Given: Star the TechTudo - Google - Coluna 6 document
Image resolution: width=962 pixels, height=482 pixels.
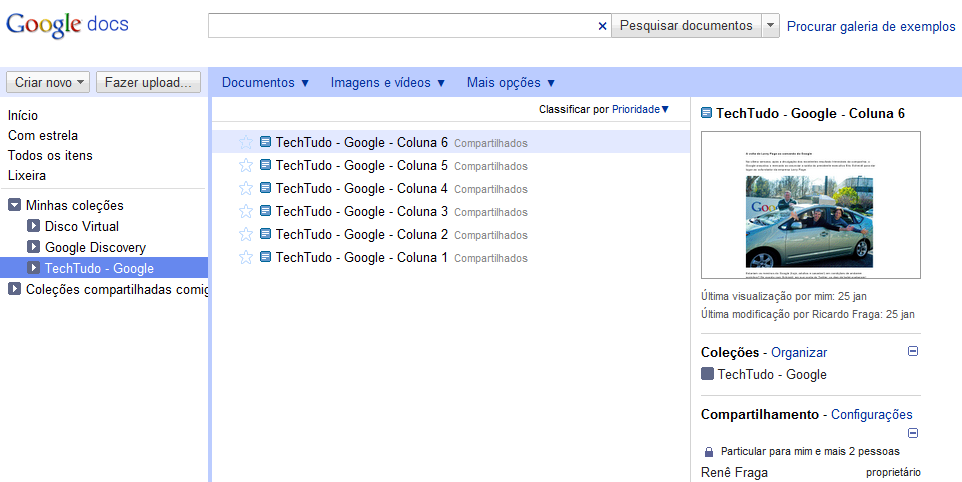Looking at the screenshot, I should point(246,143).
